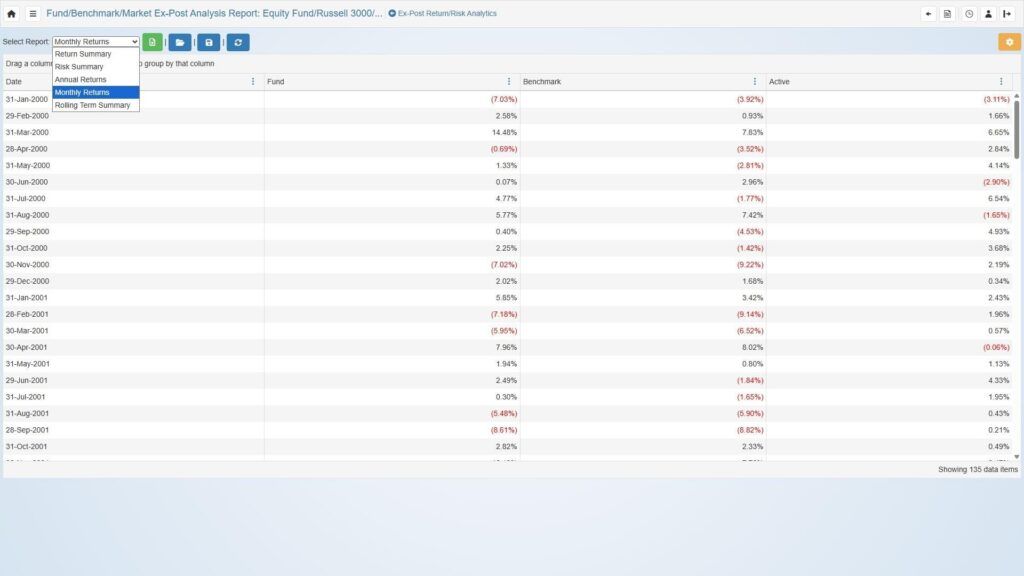Click the back arrow icon

click(x=929, y=14)
